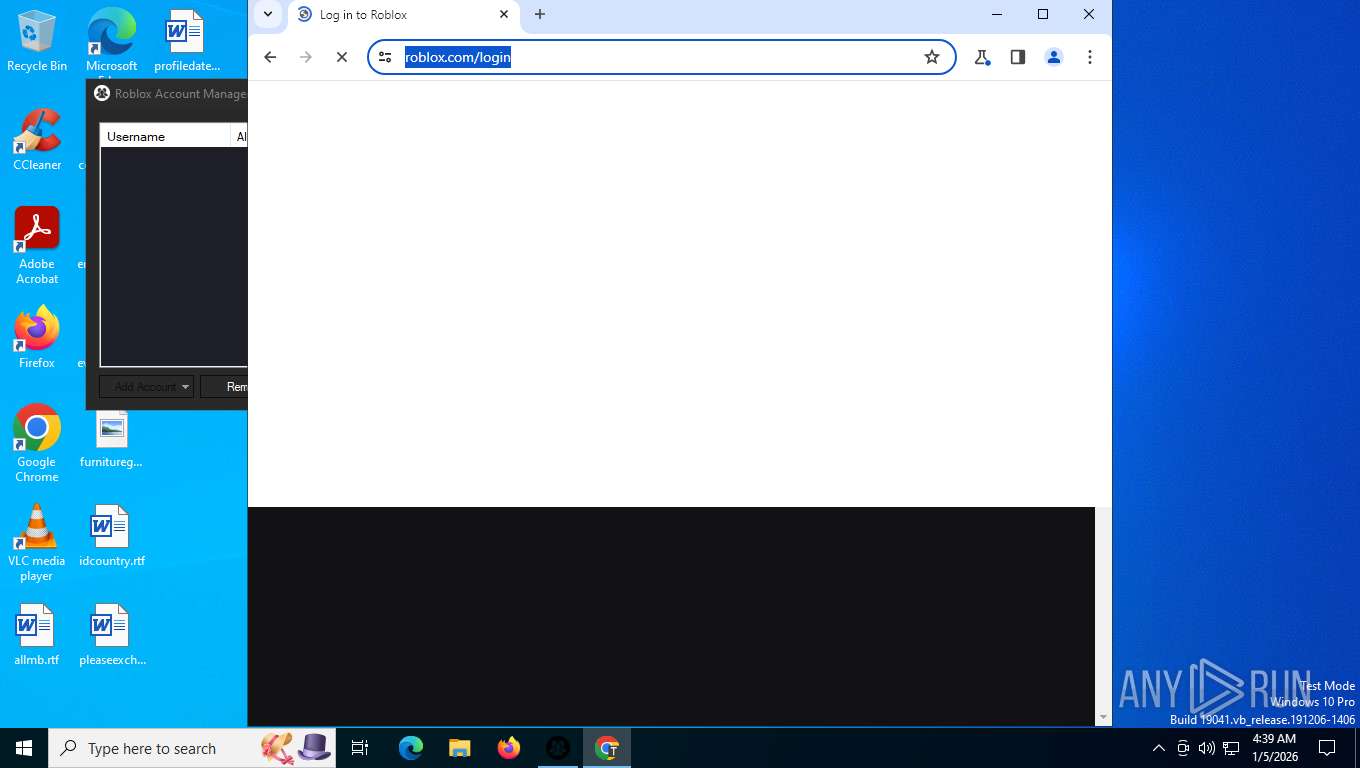Open a new tab with the plus button
The image size is (1360, 768).
point(540,14)
